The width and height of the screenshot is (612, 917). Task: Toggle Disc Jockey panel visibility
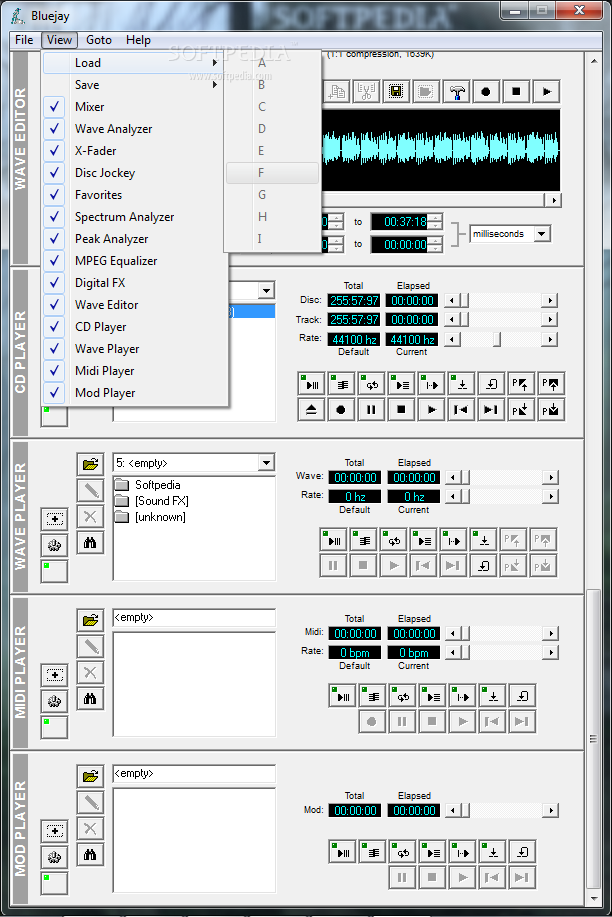pos(135,173)
